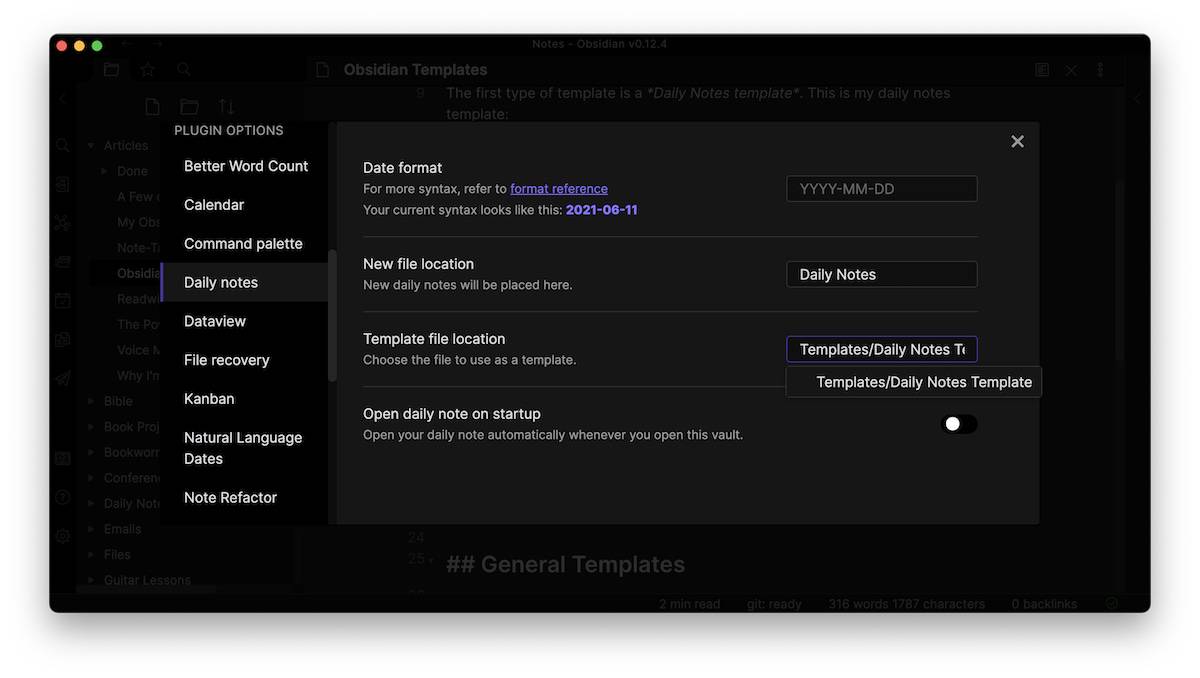
Task: Click the '316 words 1787 characters' status
Action: pos(906,604)
